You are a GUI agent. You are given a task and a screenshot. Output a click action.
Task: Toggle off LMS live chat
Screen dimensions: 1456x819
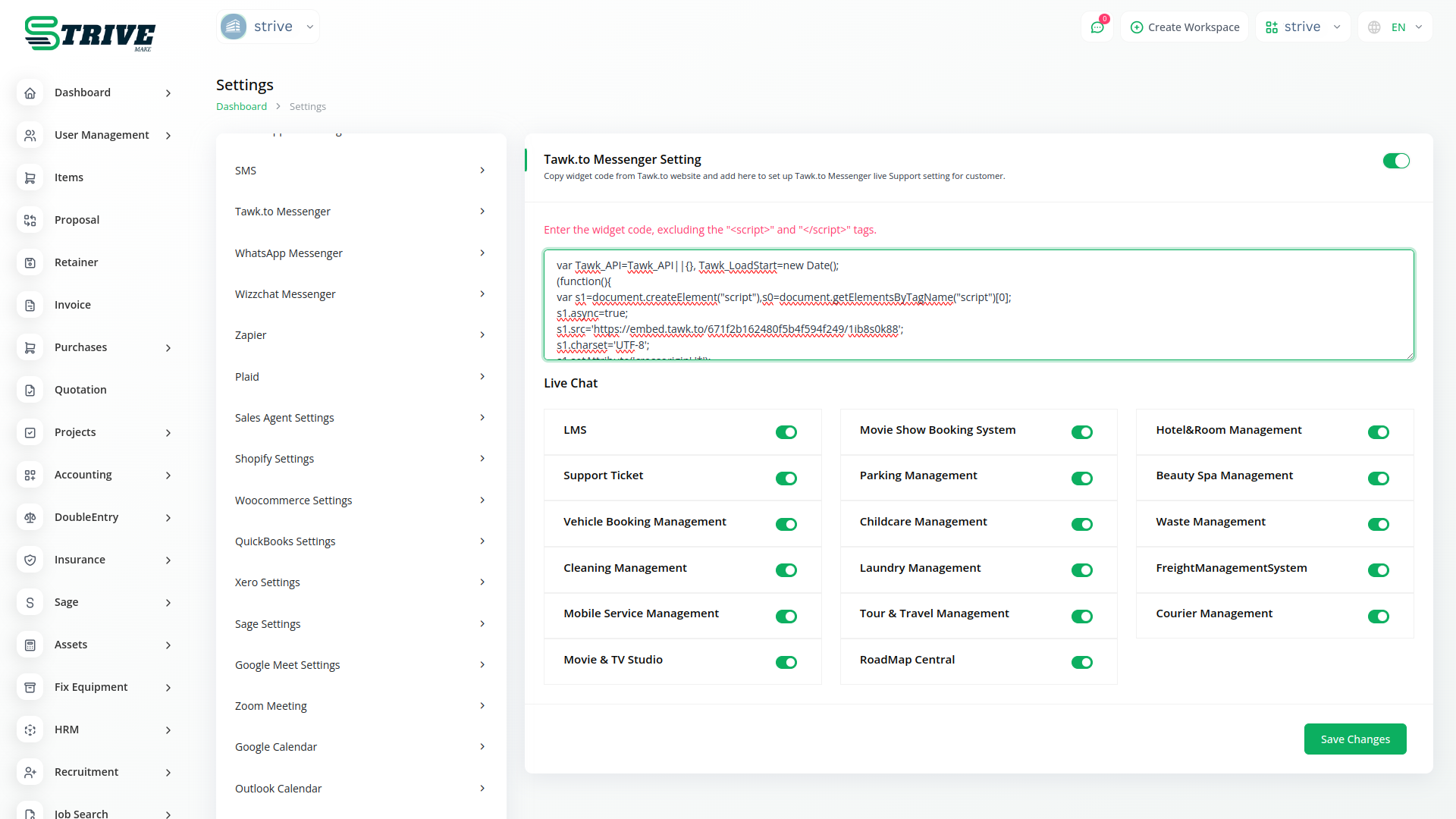pos(786,432)
